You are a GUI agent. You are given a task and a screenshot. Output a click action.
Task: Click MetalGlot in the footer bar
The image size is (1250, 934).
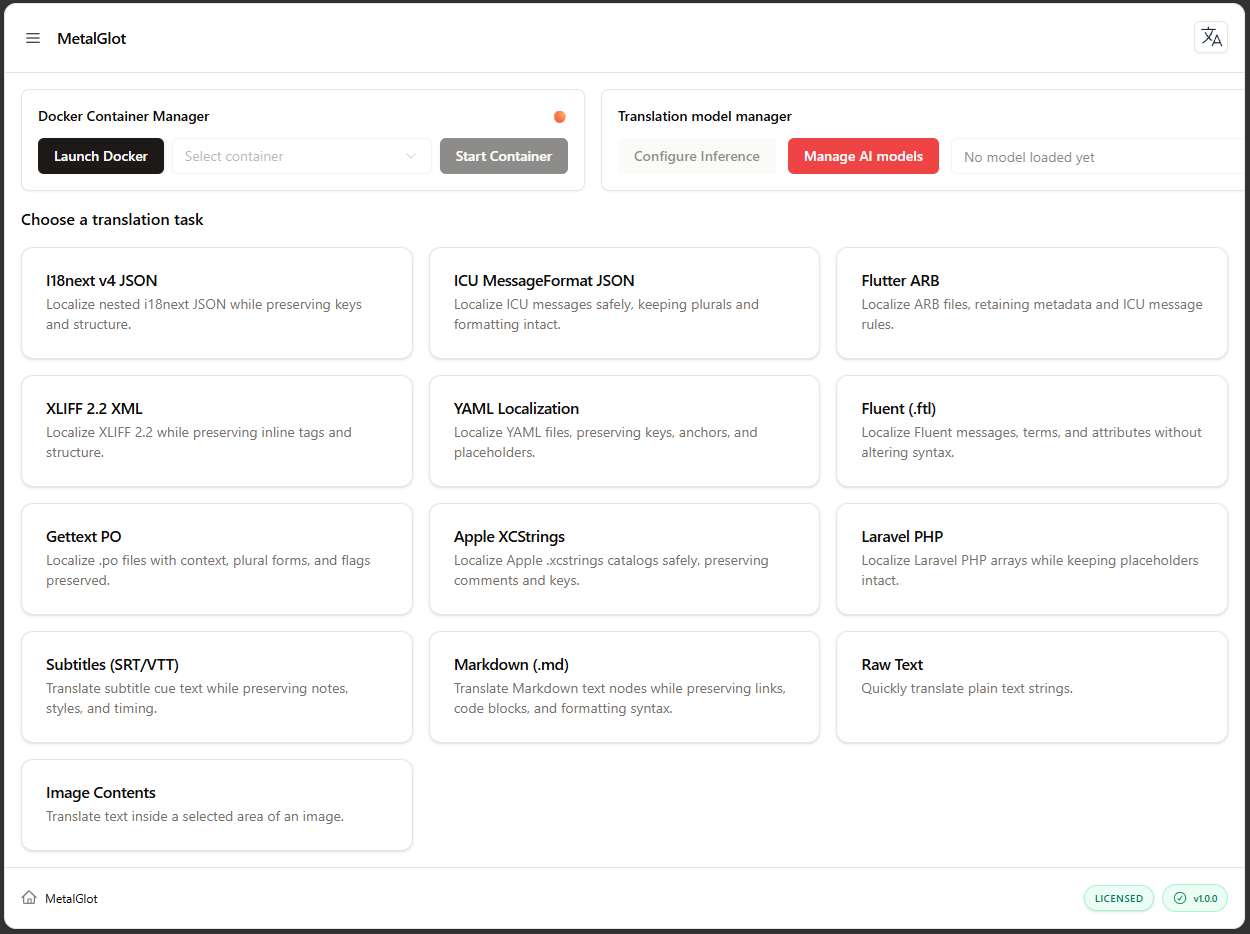click(70, 898)
